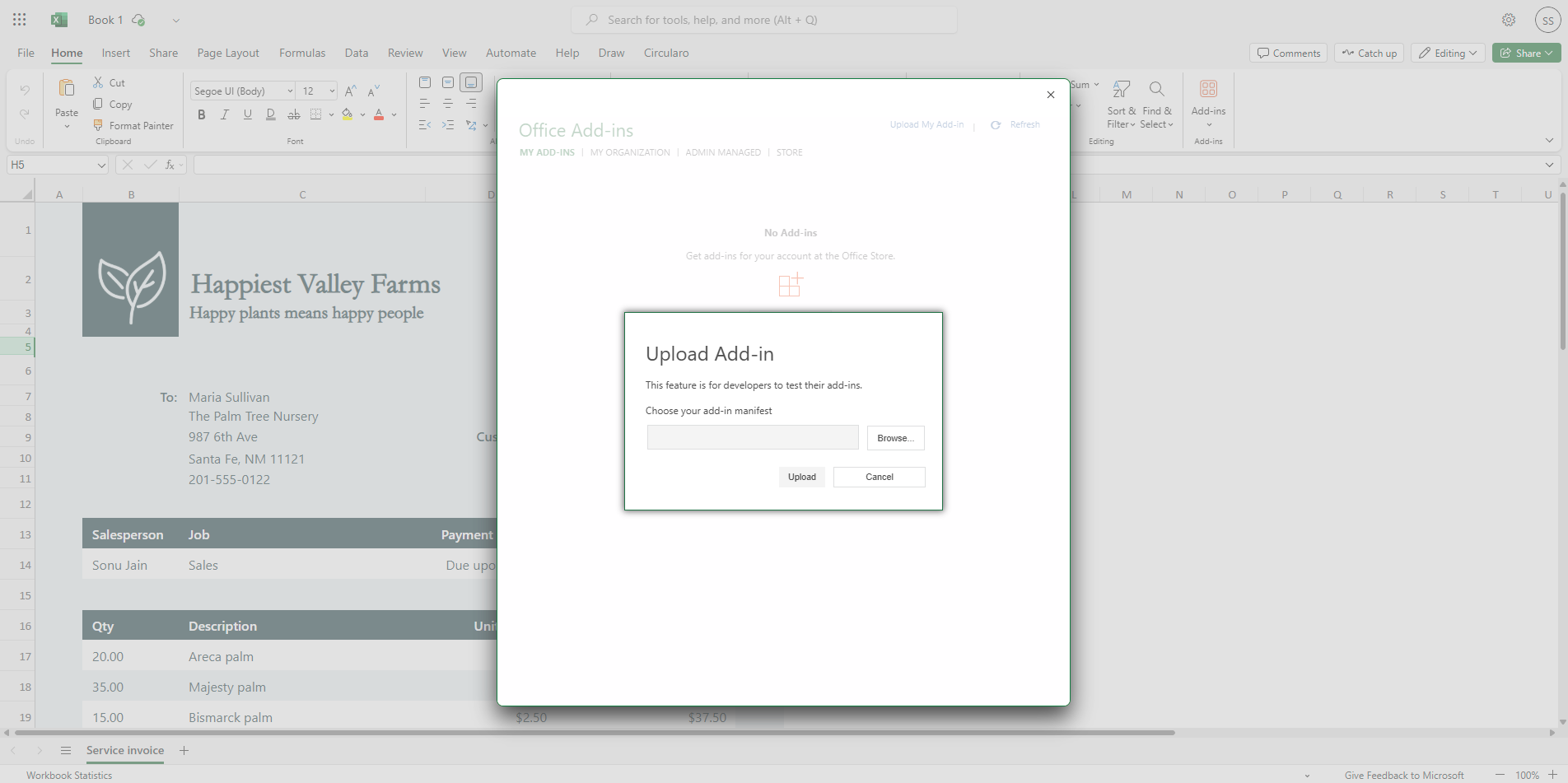This screenshot has height=783, width=1568.
Task: Open Sort & Filter in the Editing group
Action: point(1120,105)
